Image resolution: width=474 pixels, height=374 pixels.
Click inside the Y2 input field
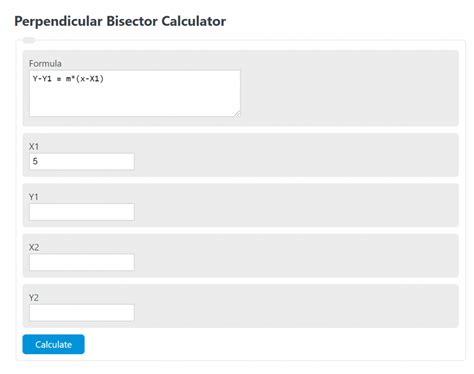[x=82, y=313]
